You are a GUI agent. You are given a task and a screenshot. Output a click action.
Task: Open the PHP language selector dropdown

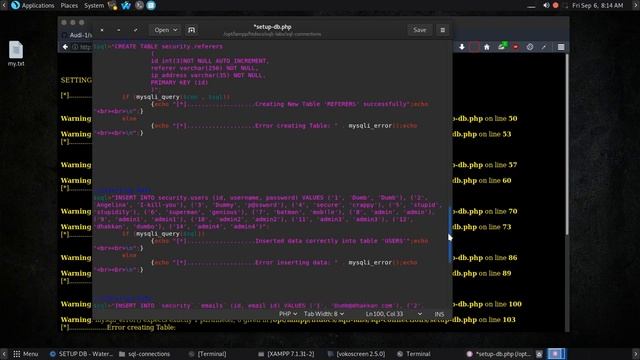point(288,314)
